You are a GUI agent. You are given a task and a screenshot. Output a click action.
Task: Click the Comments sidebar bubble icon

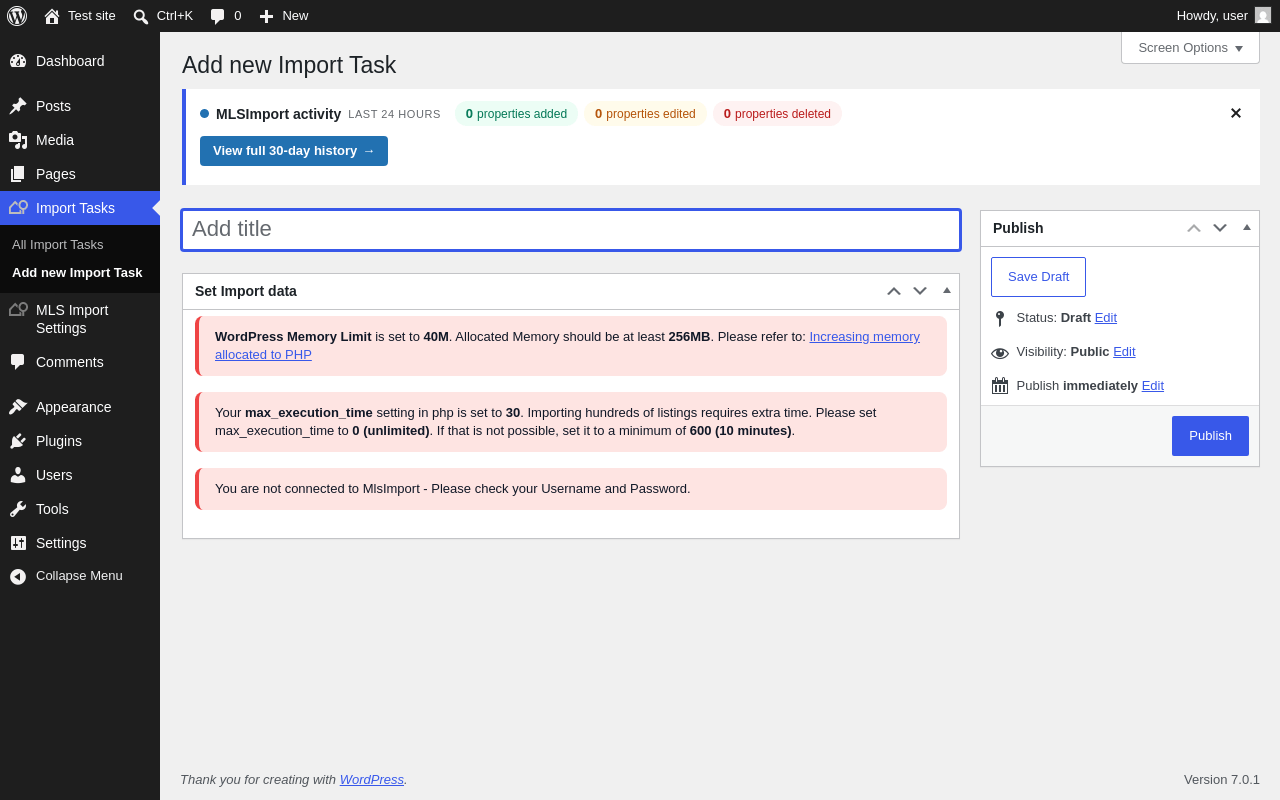click(18, 362)
